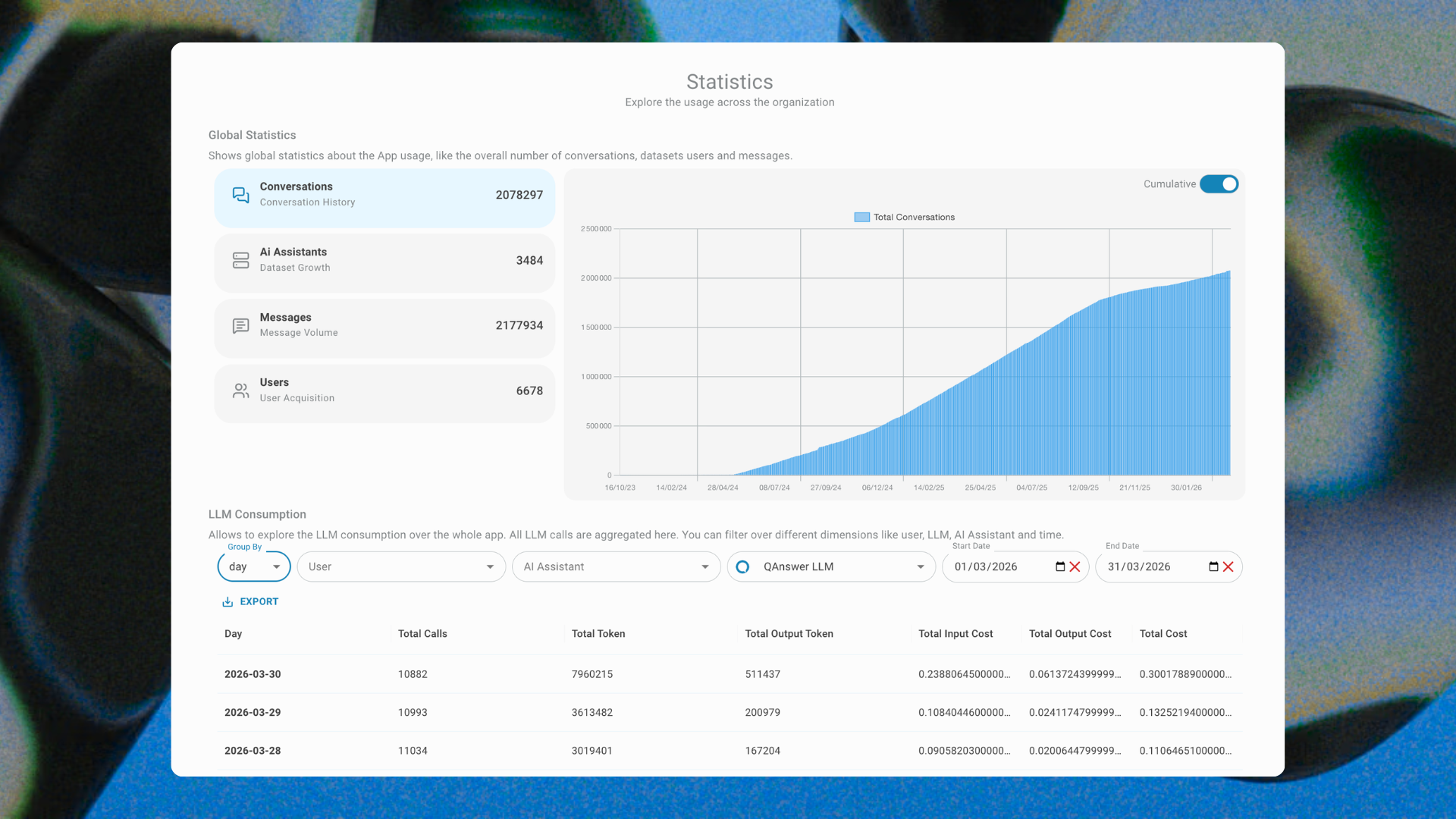Toggle the Cumulative switch off
The image size is (1456, 819).
click(x=1219, y=184)
